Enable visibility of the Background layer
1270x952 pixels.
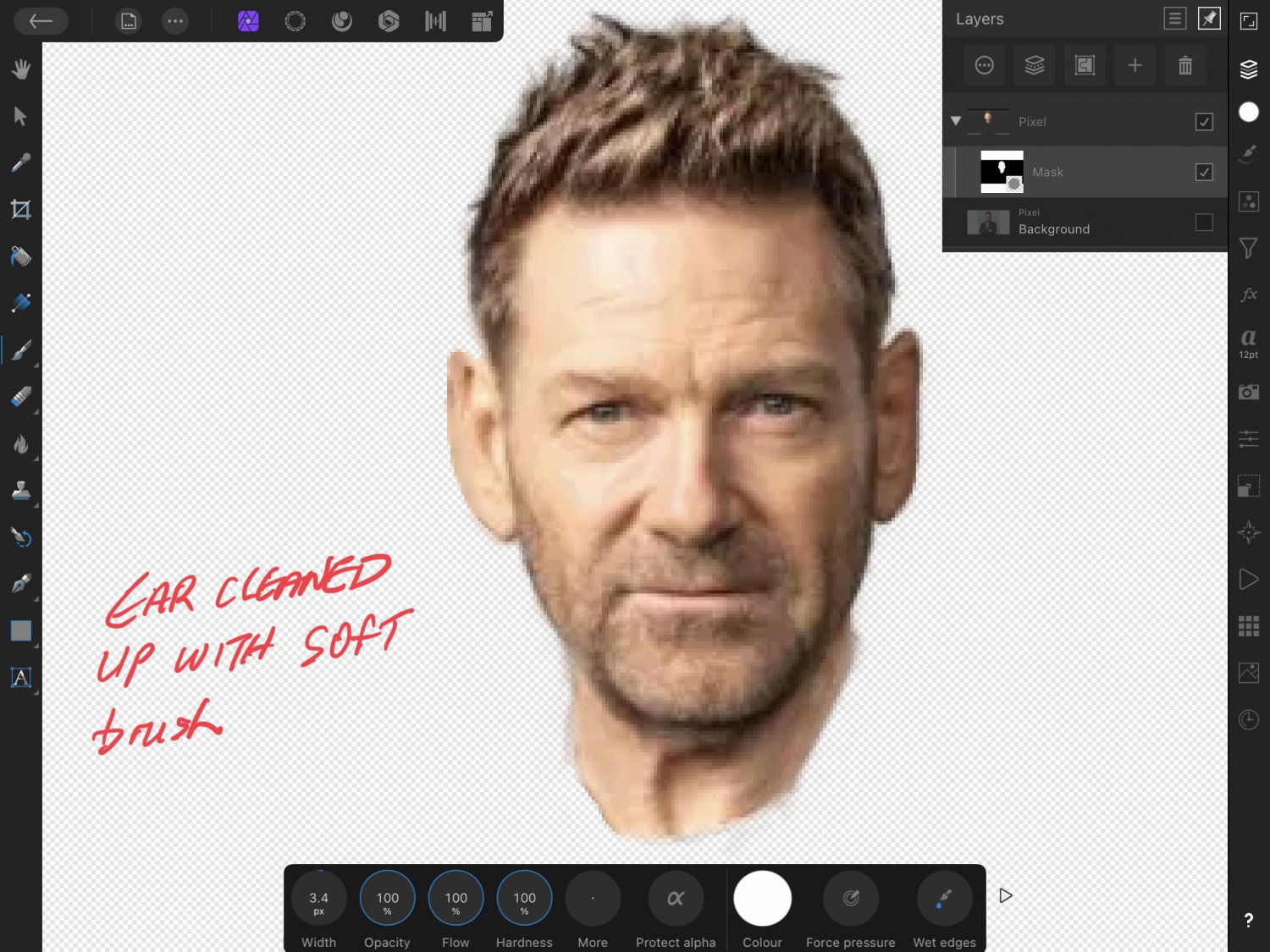[x=1204, y=222]
